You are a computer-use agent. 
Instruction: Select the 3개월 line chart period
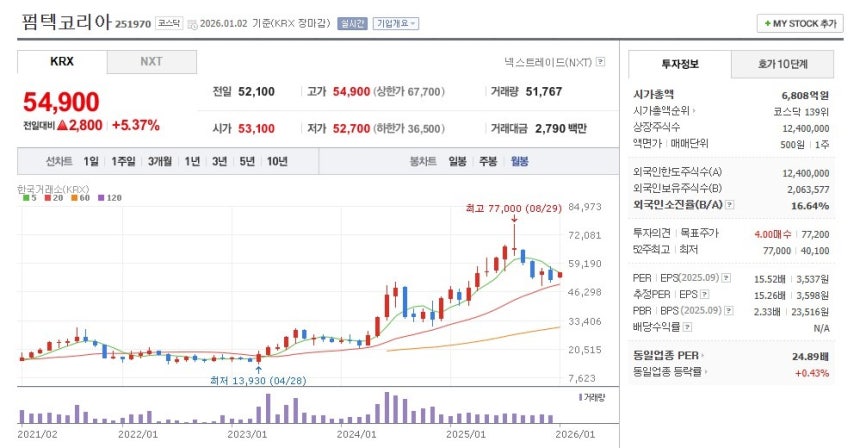pyautogui.click(x=160, y=161)
